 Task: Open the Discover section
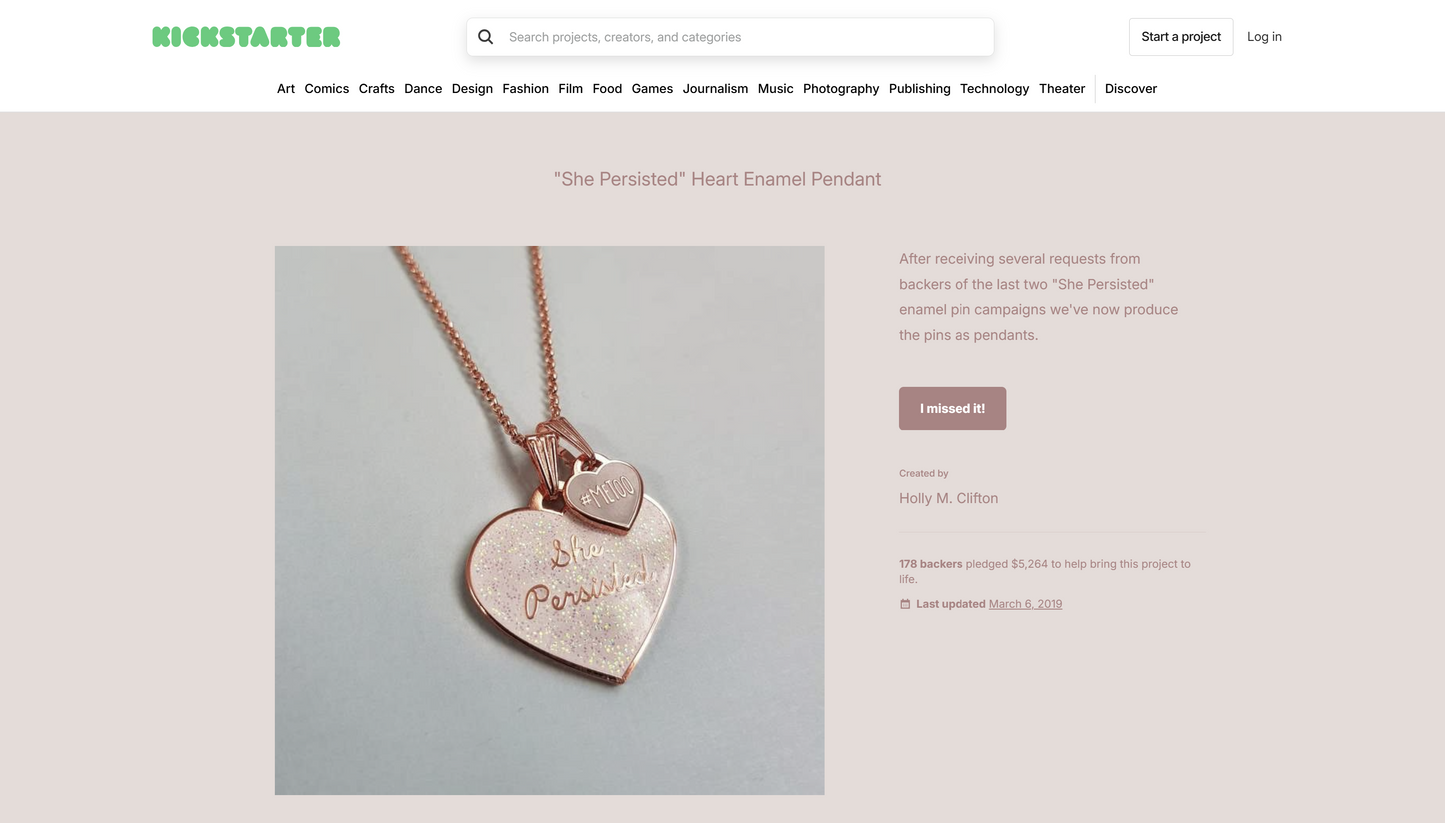click(1130, 89)
